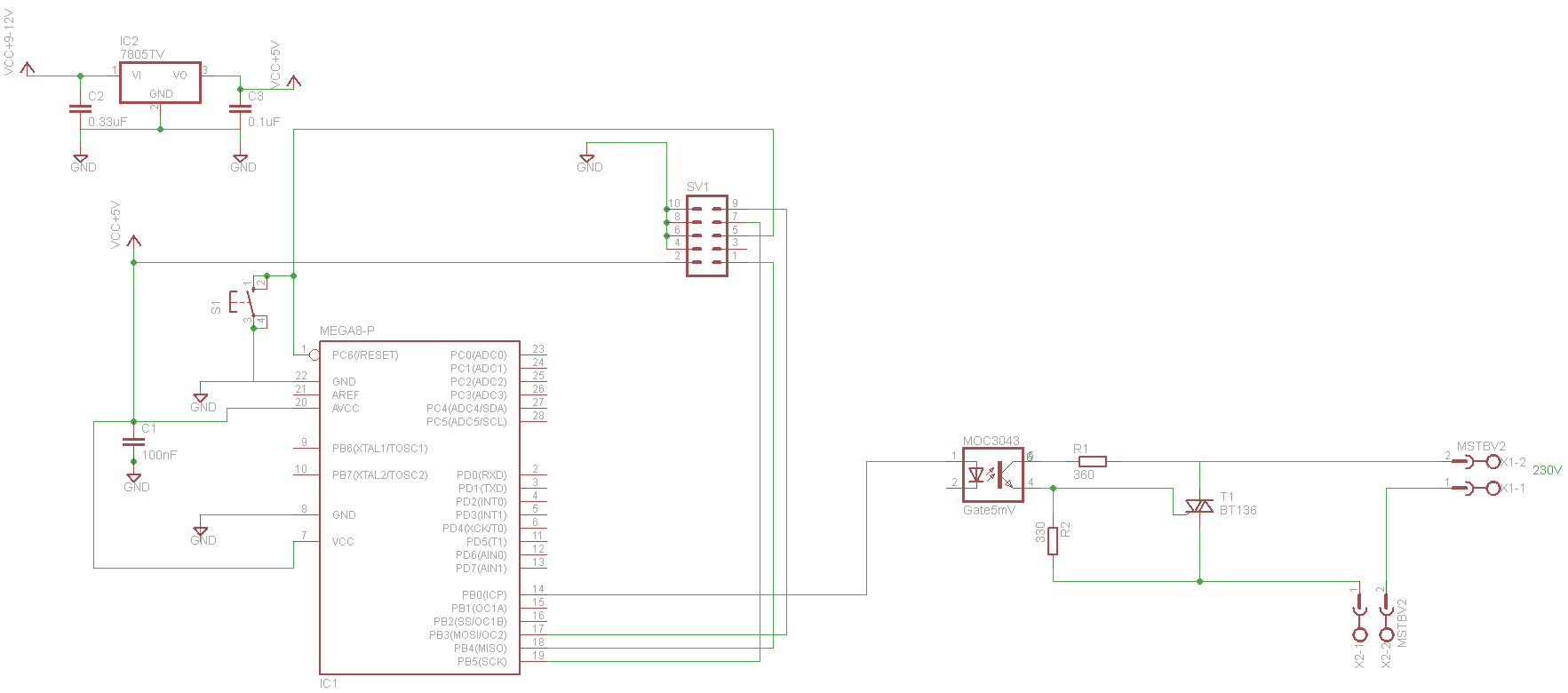The height and width of the screenshot is (693, 1568).
Task: Select resistor R2 330 ohm symbol
Action: click(1053, 540)
